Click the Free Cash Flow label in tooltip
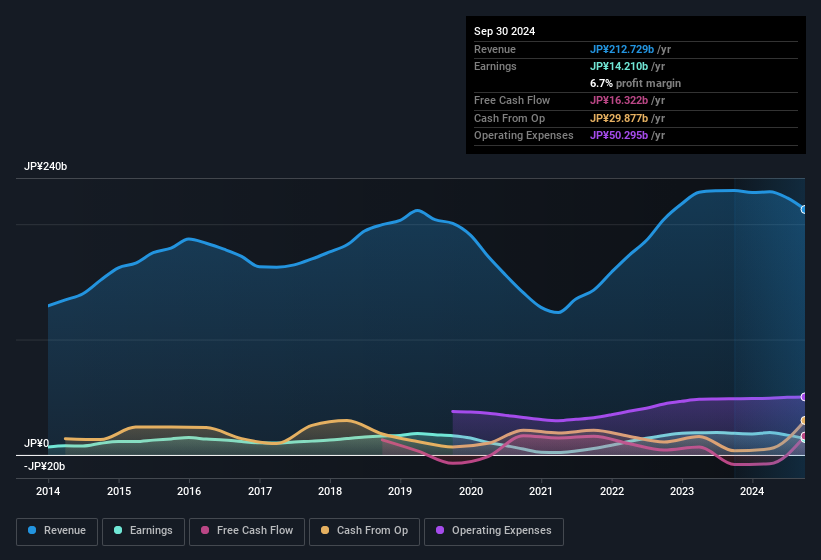 click(512, 100)
